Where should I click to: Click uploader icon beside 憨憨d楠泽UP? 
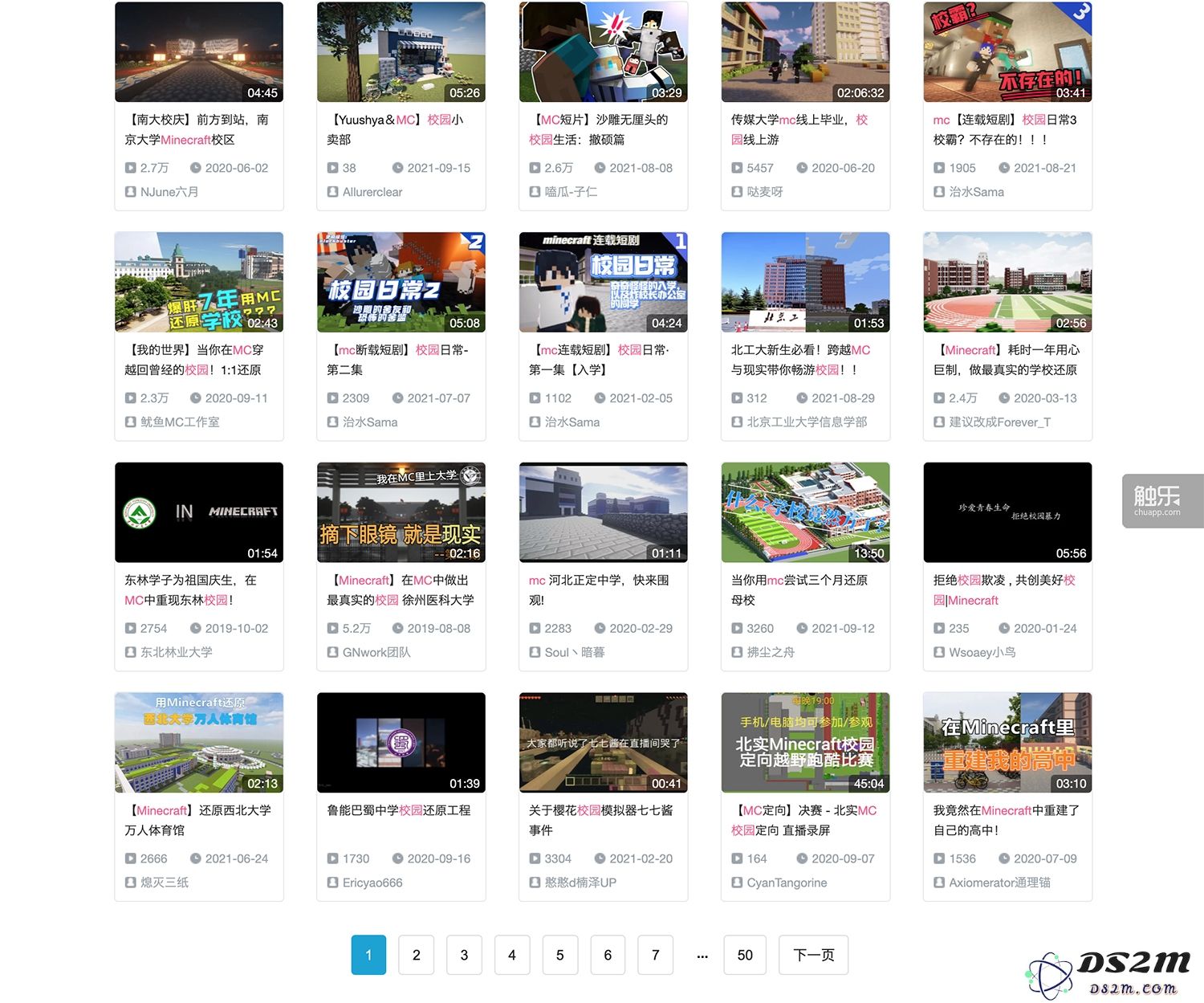[535, 883]
